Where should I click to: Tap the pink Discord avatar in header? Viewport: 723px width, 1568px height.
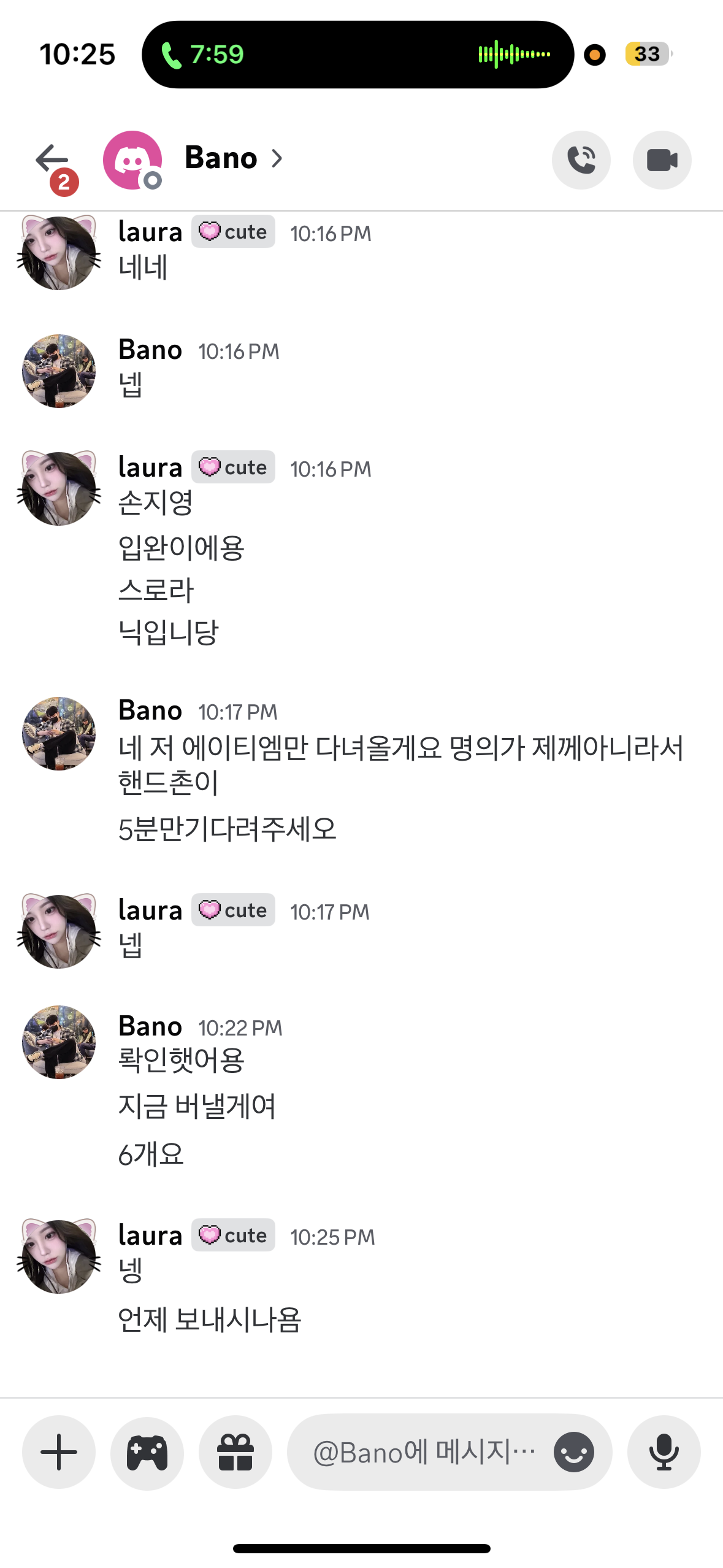pyautogui.click(x=132, y=160)
